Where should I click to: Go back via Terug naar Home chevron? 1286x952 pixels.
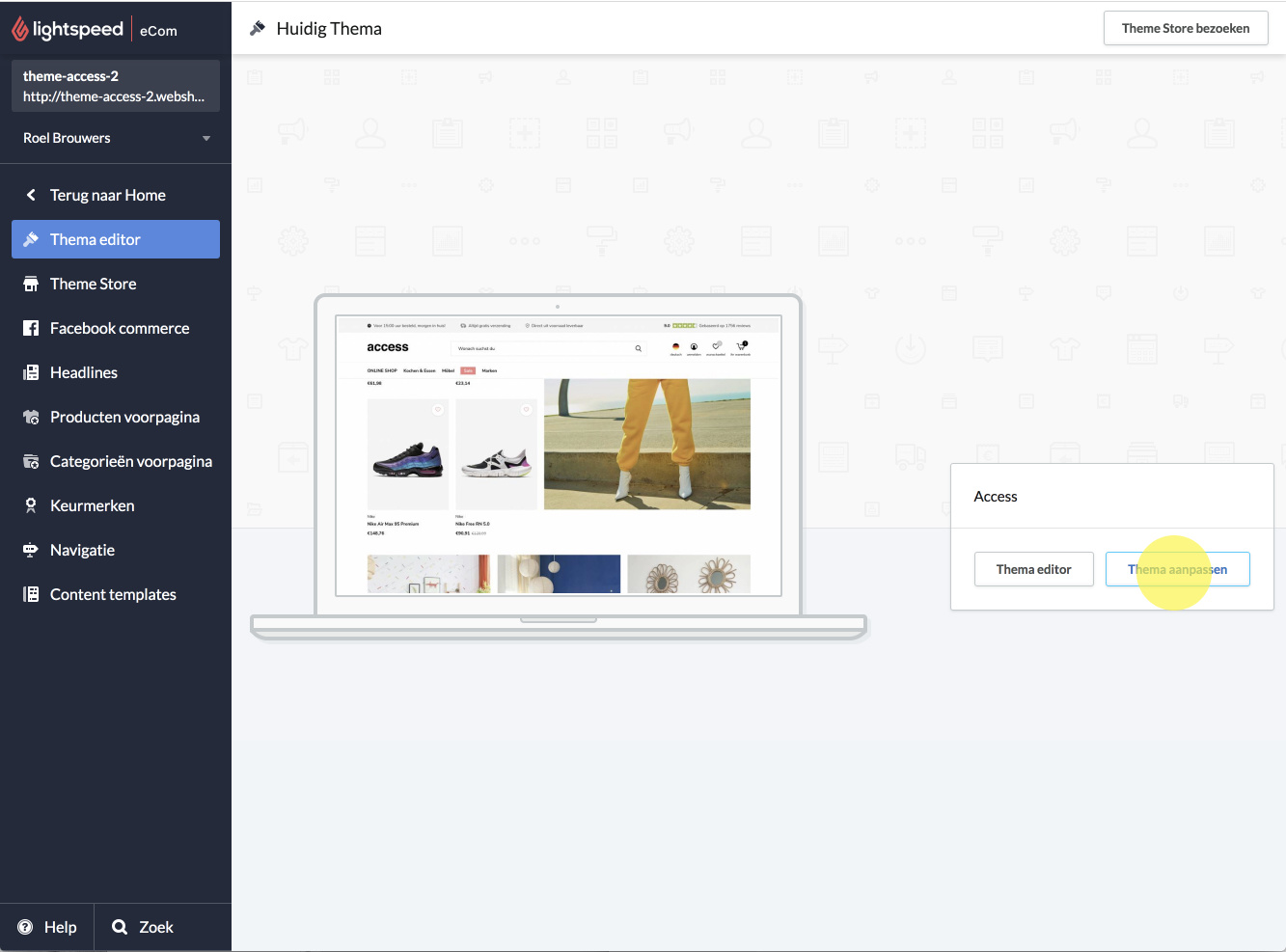click(x=31, y=195)
